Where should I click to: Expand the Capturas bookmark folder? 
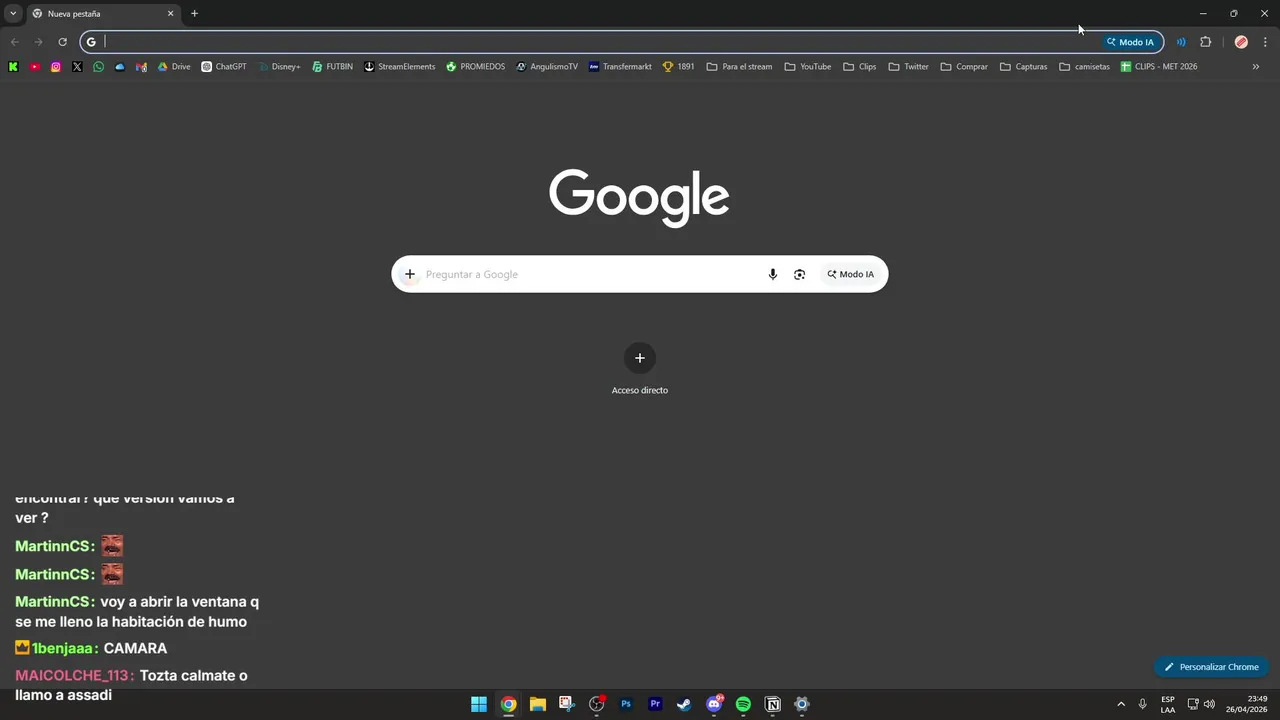(1023, 67)
